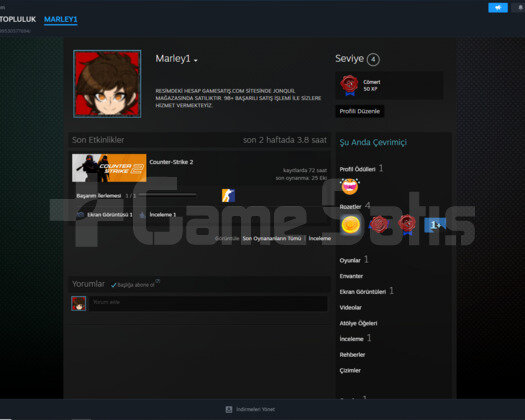Image resolution: width=525 pixels, height=420 pixels.
Task: Open the notifications bell icon
Action: click(x=520, y=7)
